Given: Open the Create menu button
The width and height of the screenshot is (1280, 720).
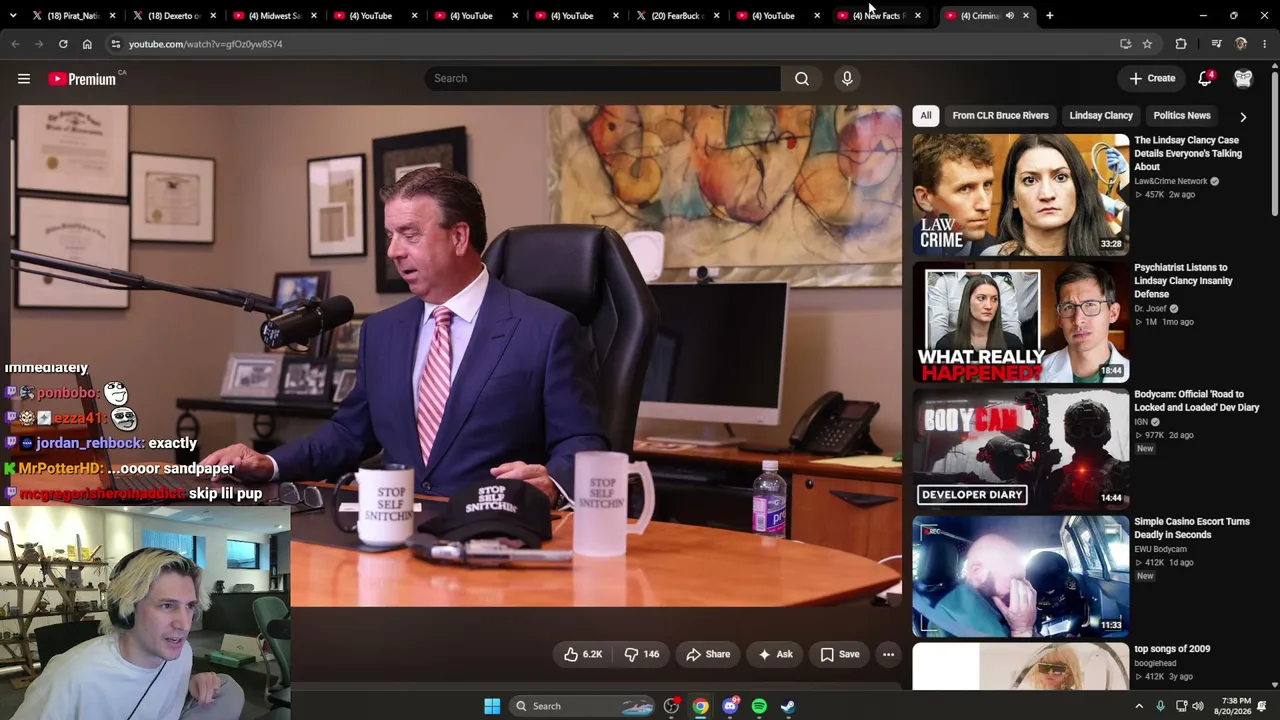Looking at the screenshot, I should tap(1153, 78).
